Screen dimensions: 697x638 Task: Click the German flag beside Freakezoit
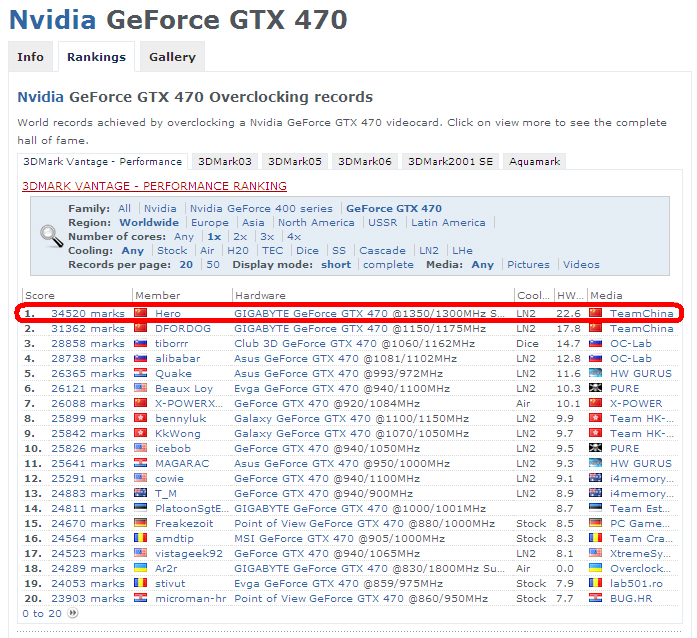click(x=140, y=523)
